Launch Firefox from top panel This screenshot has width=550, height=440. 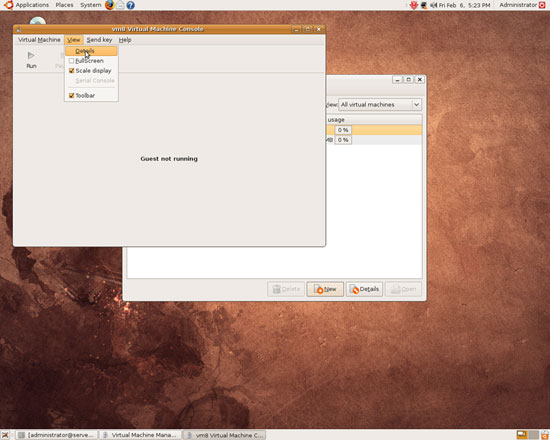pos(109,5)
